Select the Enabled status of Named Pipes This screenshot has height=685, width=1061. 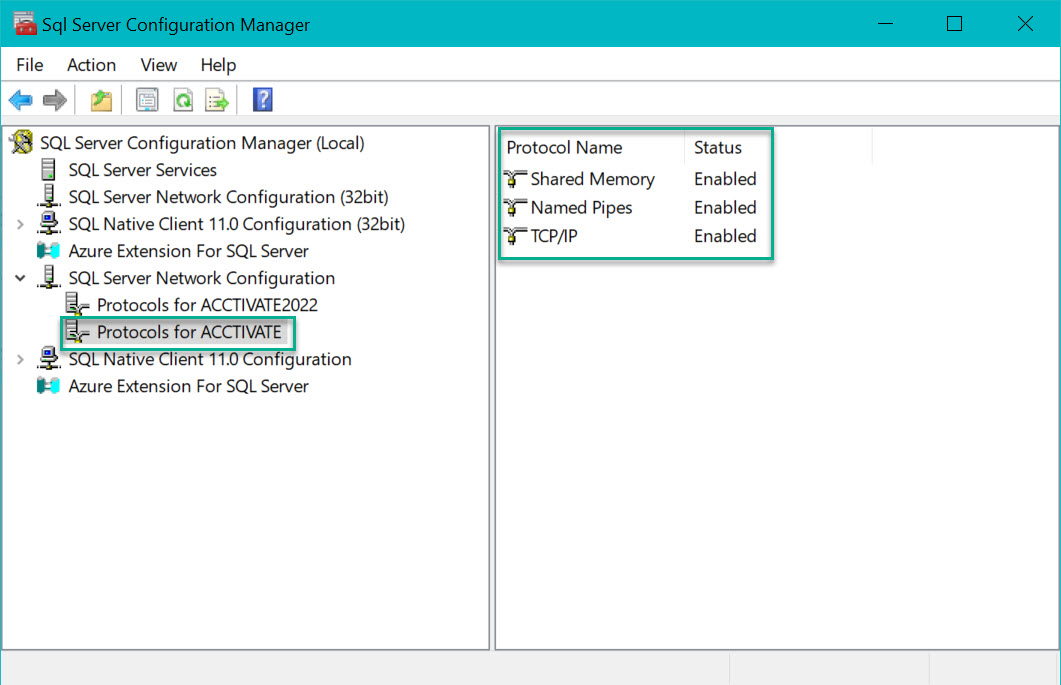(725, 207)
